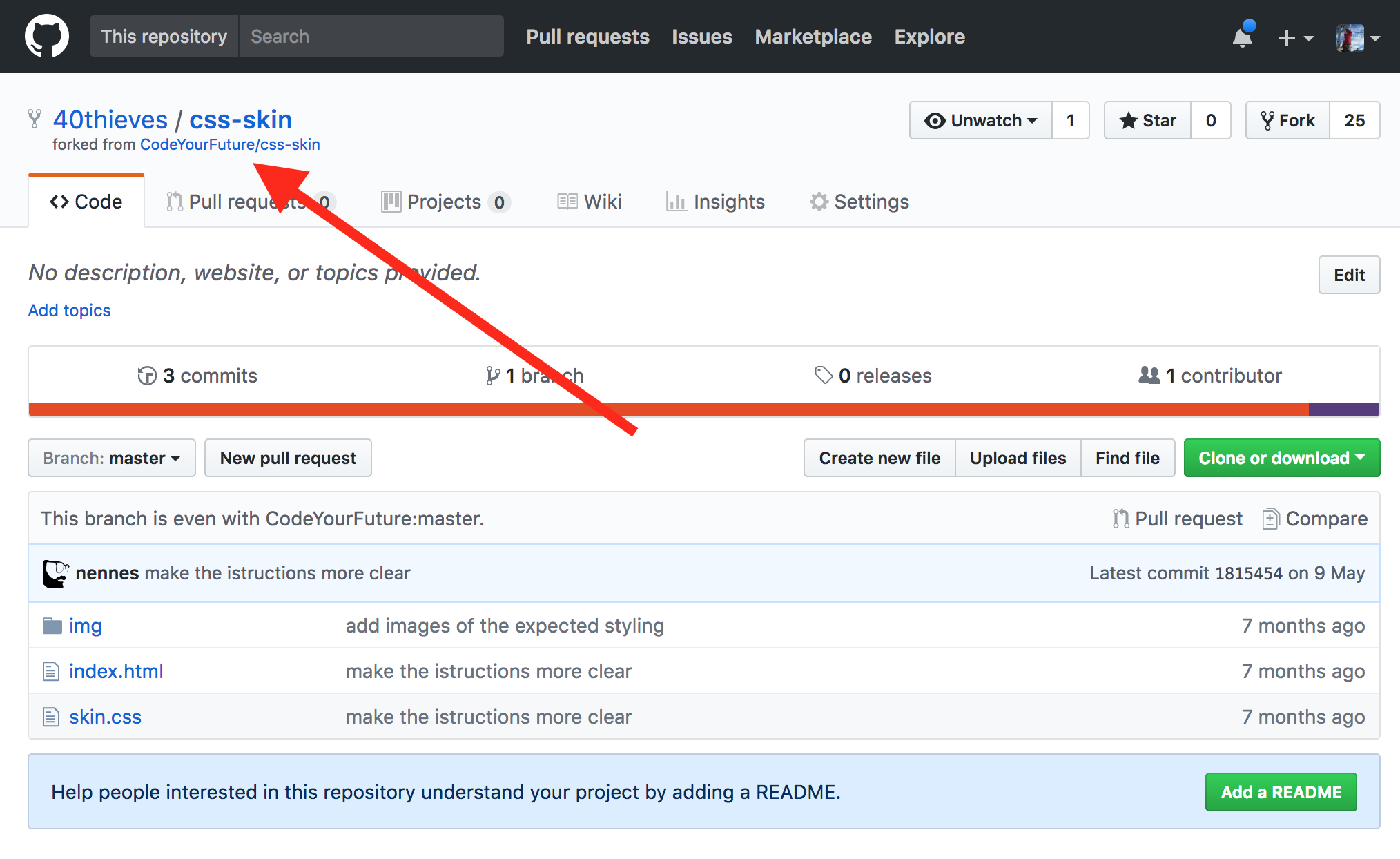Open the CodeYourFuture/css-skin parent link
Screen dimensions: 1400x859
coord(230,144)
